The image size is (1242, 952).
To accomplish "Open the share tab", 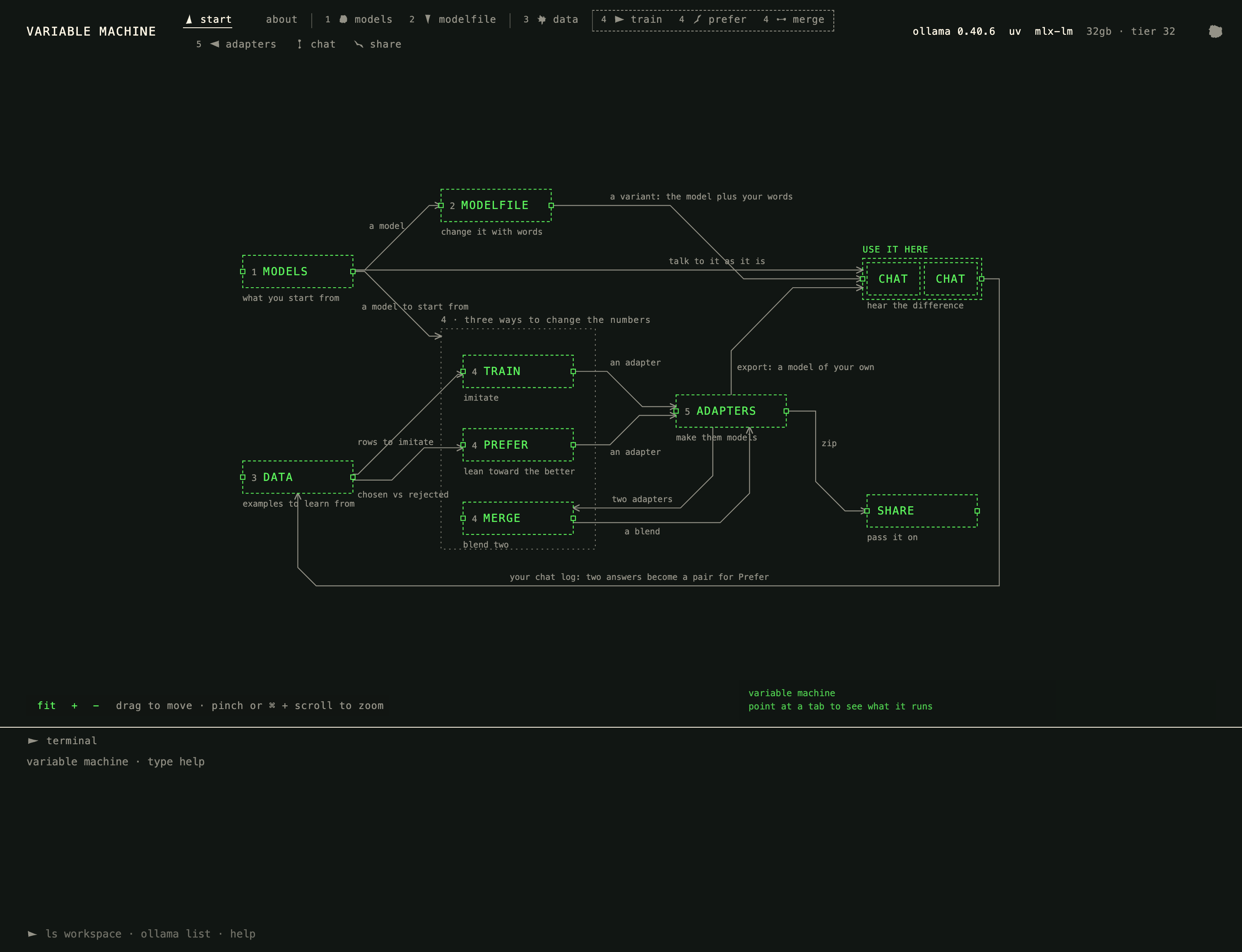I will tap(378, 44).
